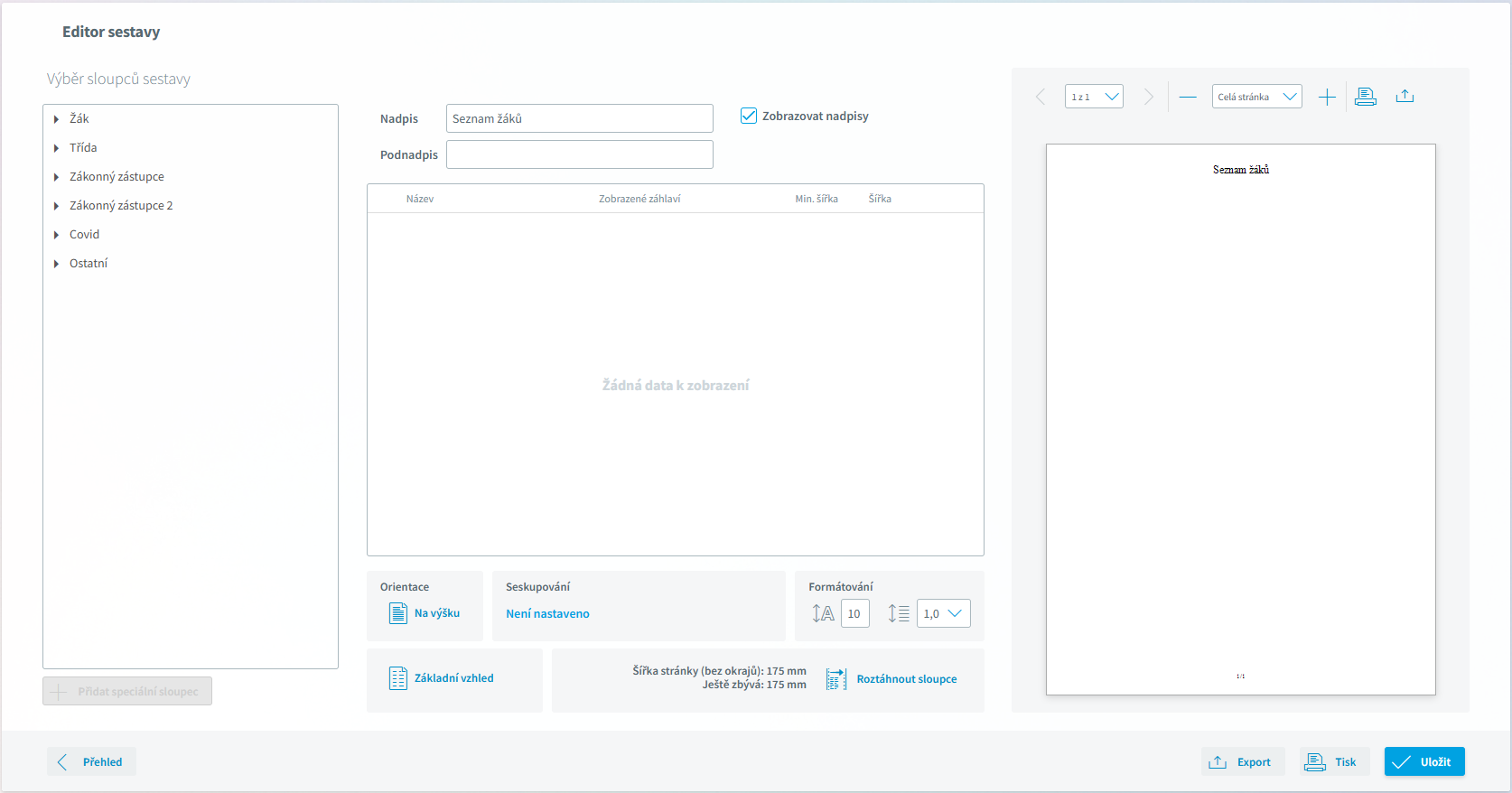Open the line spacing 1,0 dropdown
Screen dimensions: 1512x793
(x=944, y=613)
